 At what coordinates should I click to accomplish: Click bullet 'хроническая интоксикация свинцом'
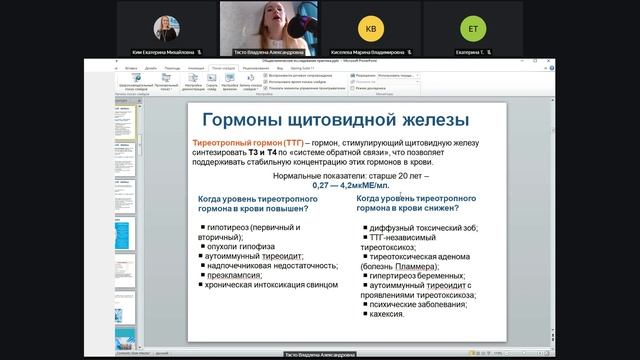[271, 285]
